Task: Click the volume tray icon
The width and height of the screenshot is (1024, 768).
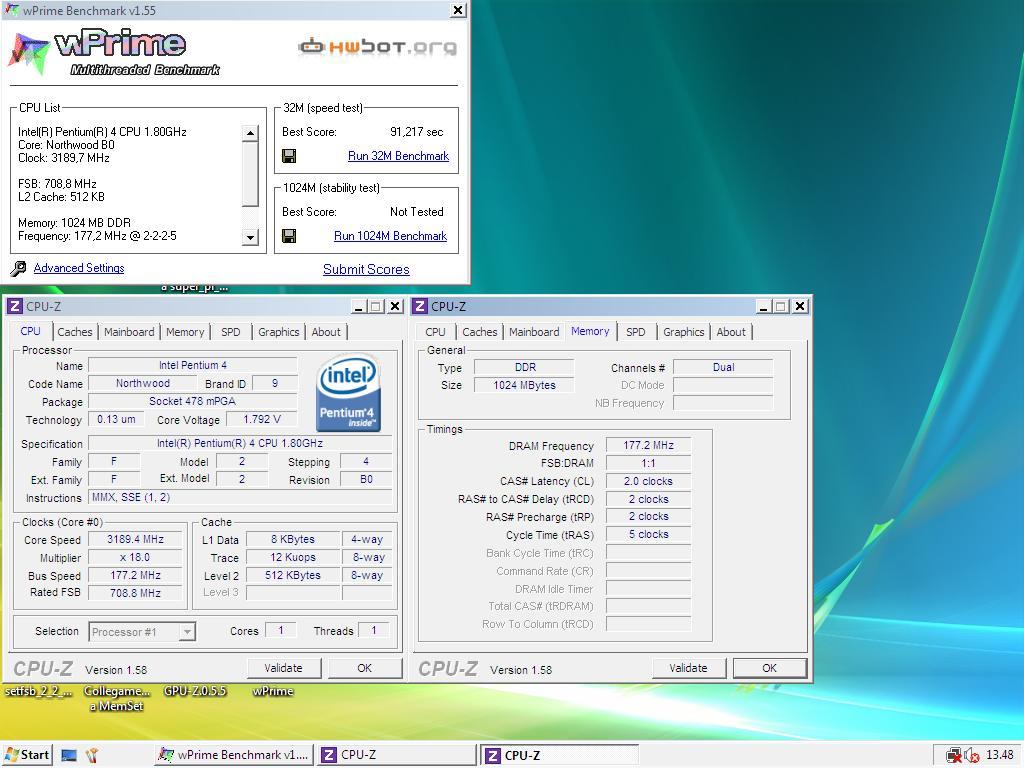Action: [971, 755]
